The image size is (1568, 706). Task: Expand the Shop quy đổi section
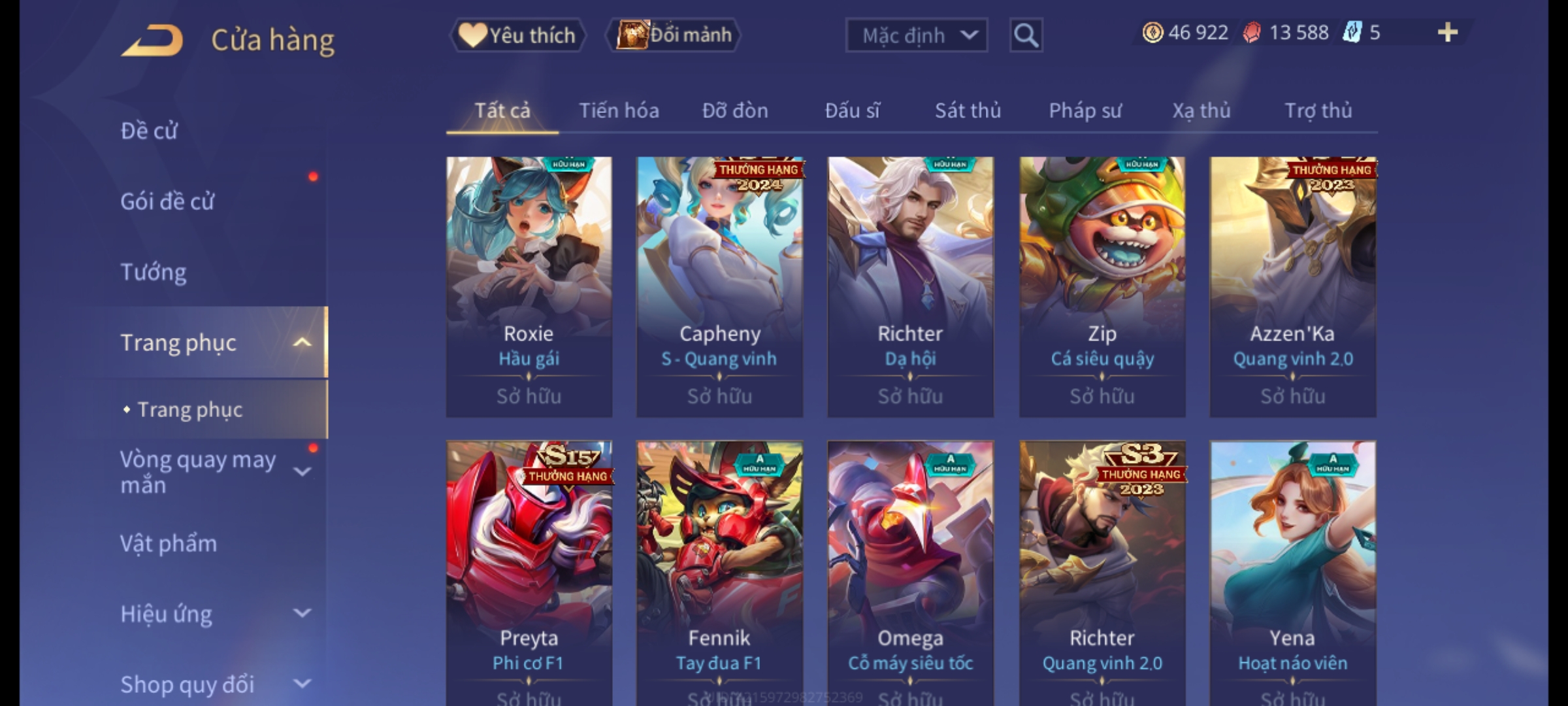(x=302, y=684)
